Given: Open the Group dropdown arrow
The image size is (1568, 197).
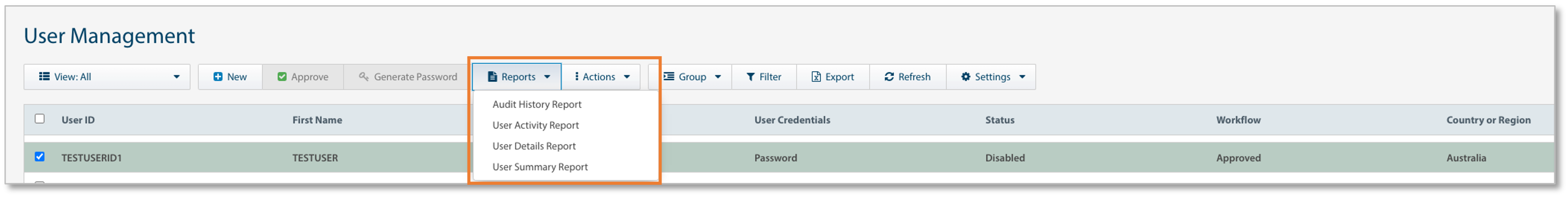Looking at the screenshot, I should click(x=718, y=77).
